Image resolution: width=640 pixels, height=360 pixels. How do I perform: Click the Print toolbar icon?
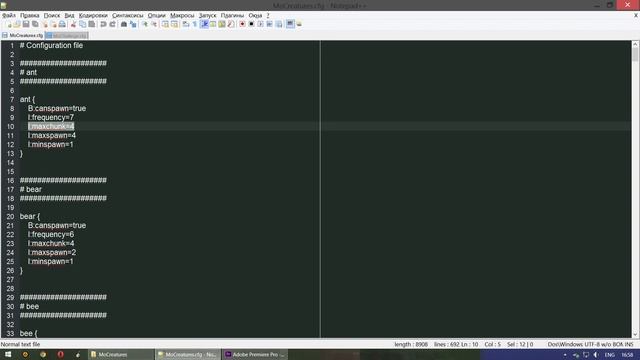(62, 24)
